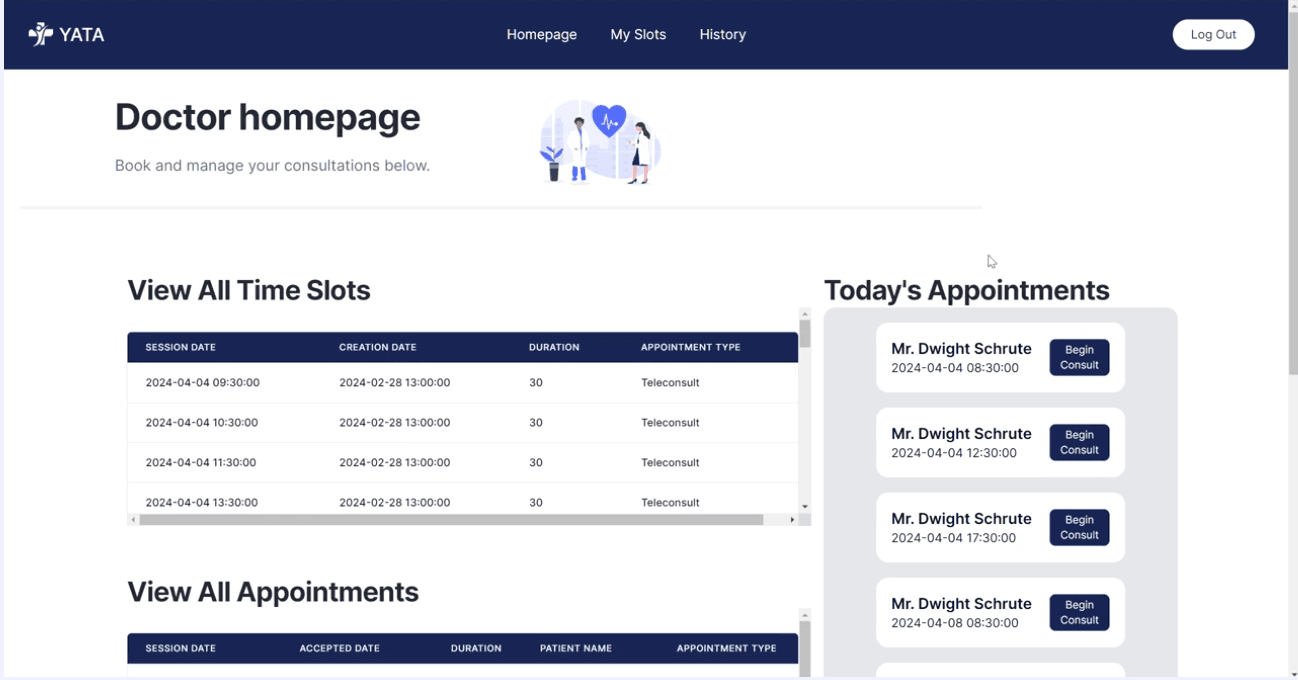Viewport: 1298px width, 680px height.
Task: Click Teleconsult in the 10:30:00 slot row
Action: [x=670, y=423]
